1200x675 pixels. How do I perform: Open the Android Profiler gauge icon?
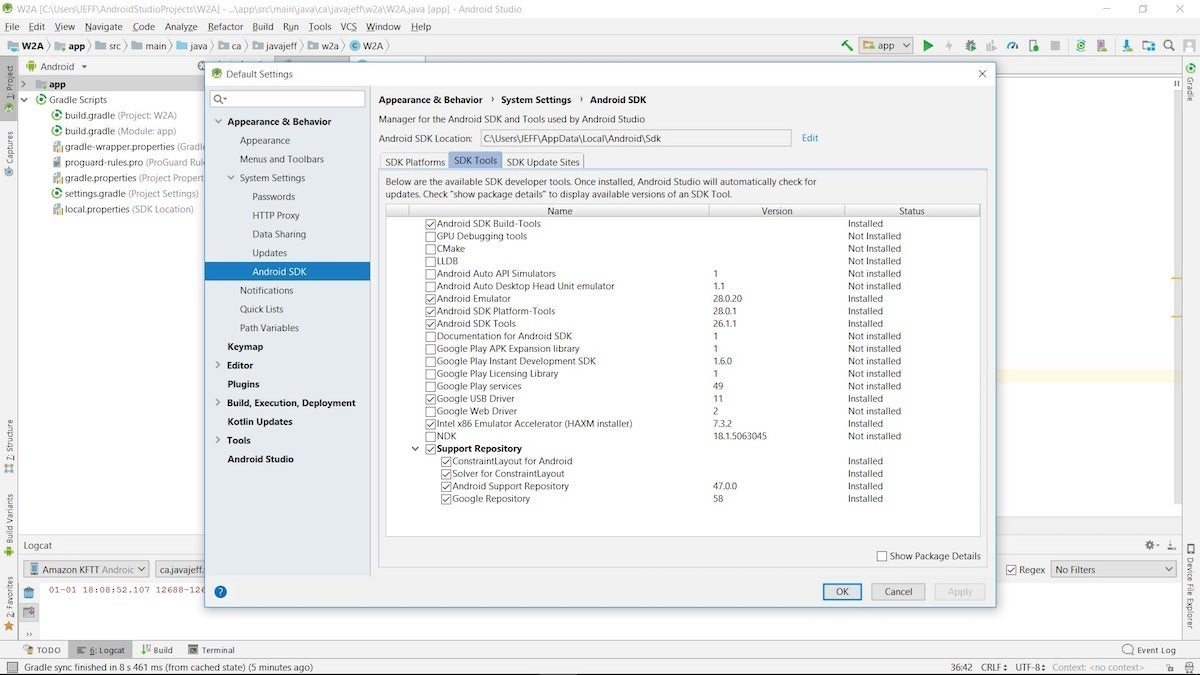(x=1012, y=45)
